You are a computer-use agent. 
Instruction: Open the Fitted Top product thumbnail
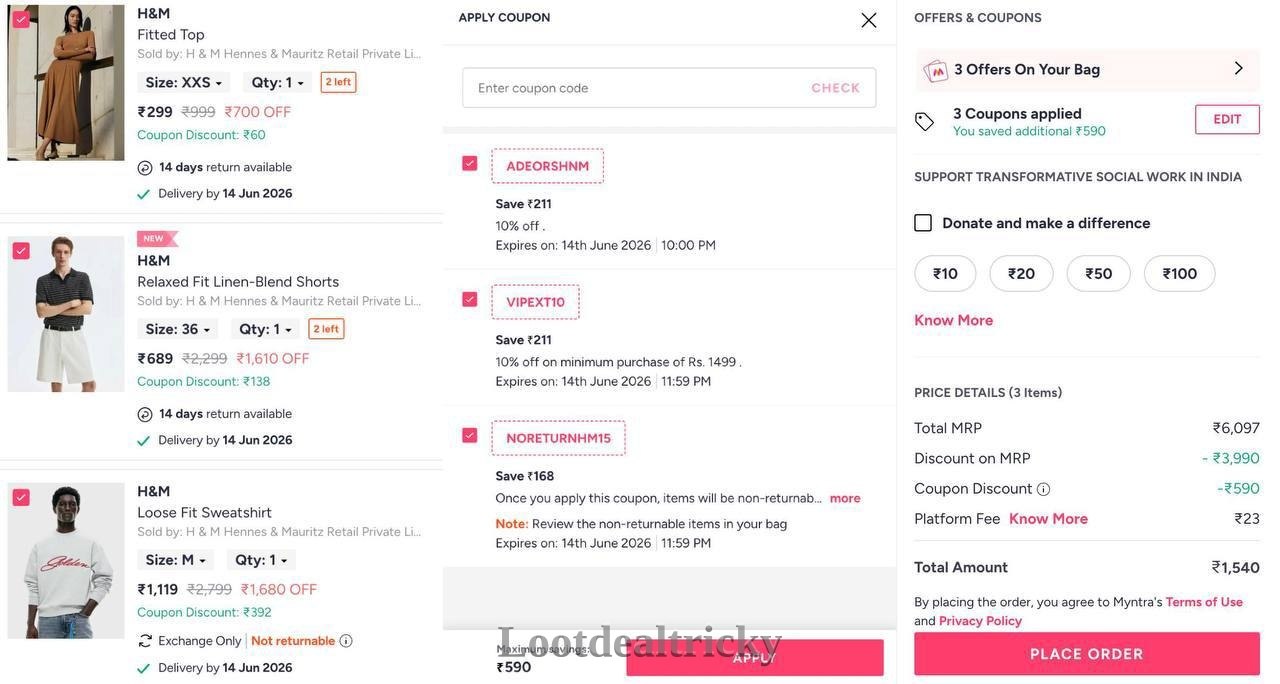coord(66,83)
